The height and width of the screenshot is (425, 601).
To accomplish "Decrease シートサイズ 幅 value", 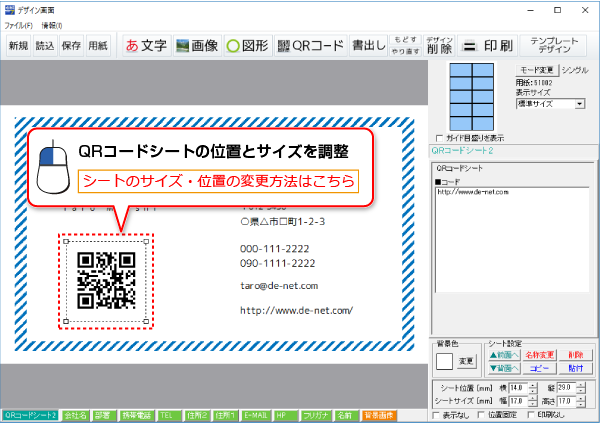I will [533, 404].
